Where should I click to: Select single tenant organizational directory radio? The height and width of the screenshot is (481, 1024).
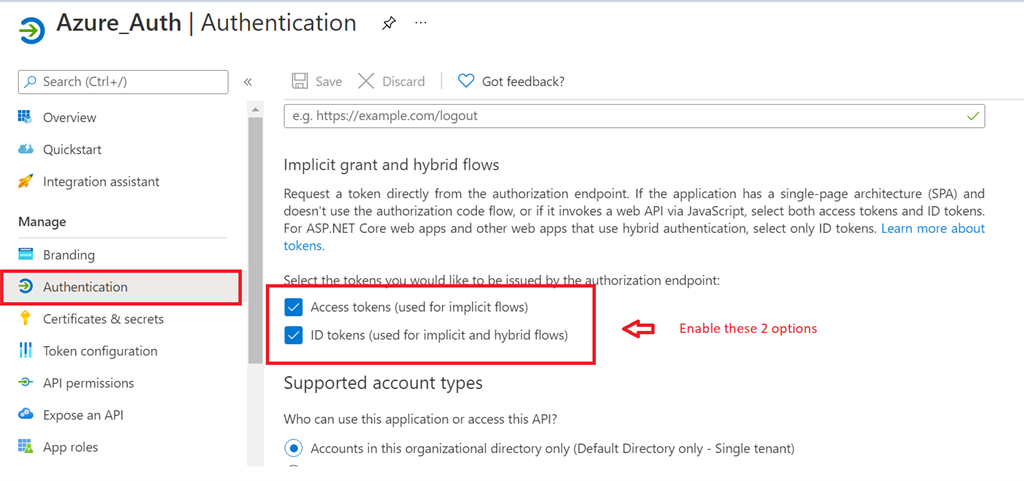point(294,449)
